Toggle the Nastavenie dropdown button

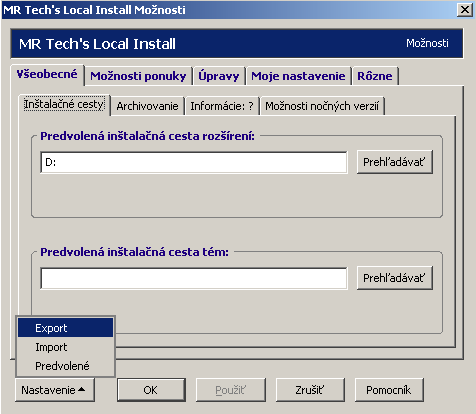coord(55,390)
